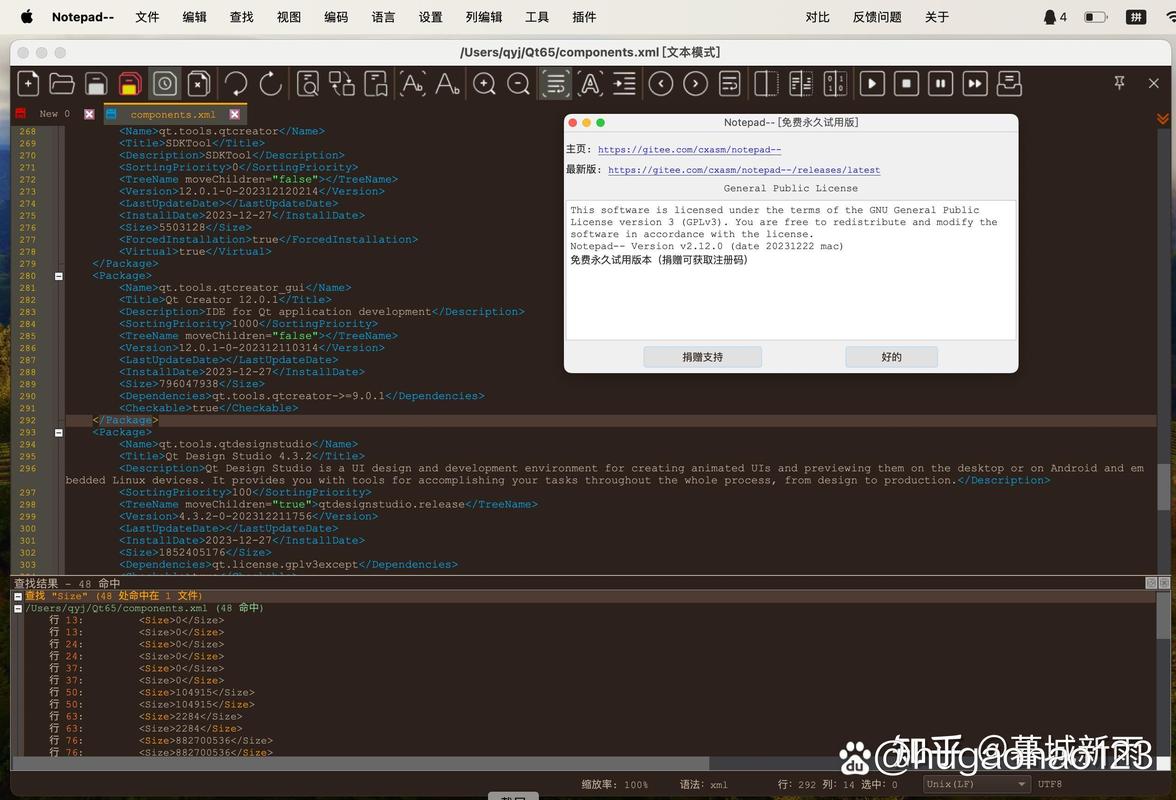Click the Save All icon in toolbar
This screenshot has height=800, width=1176.
tap(129, 84)
